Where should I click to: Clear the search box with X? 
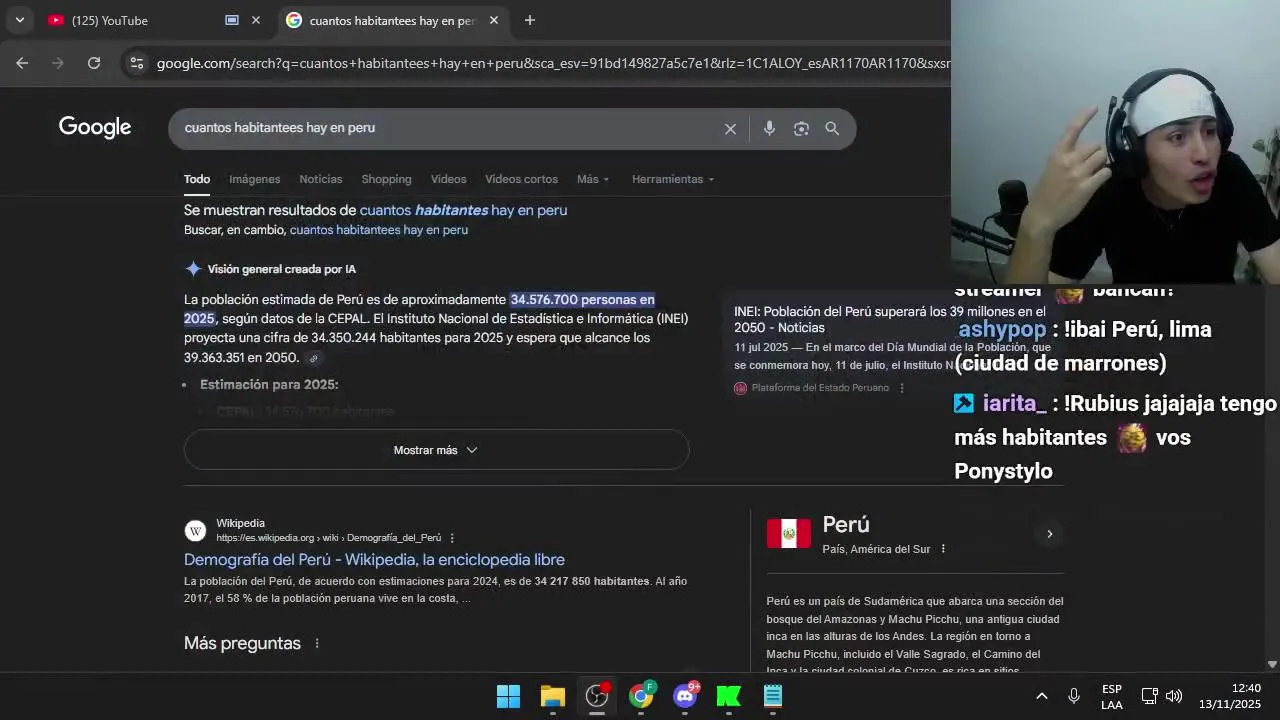pyautogui.click(x=730, y=128)
